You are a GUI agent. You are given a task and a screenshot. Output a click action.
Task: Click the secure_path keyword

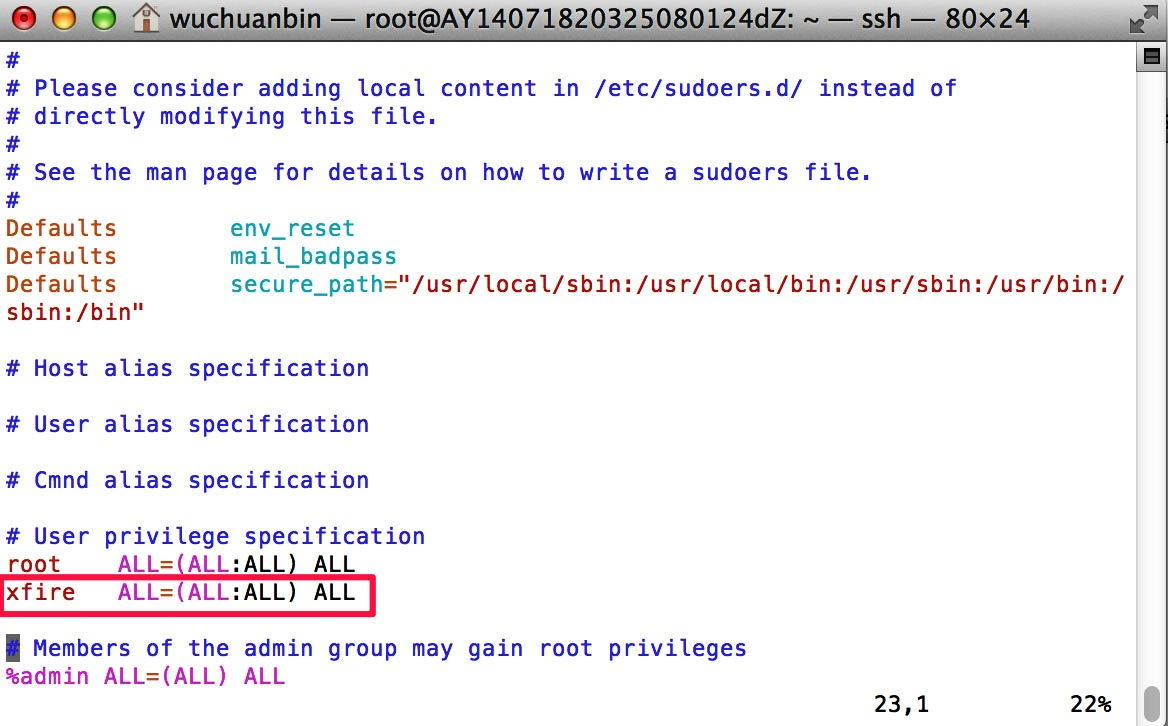[306, 284]
